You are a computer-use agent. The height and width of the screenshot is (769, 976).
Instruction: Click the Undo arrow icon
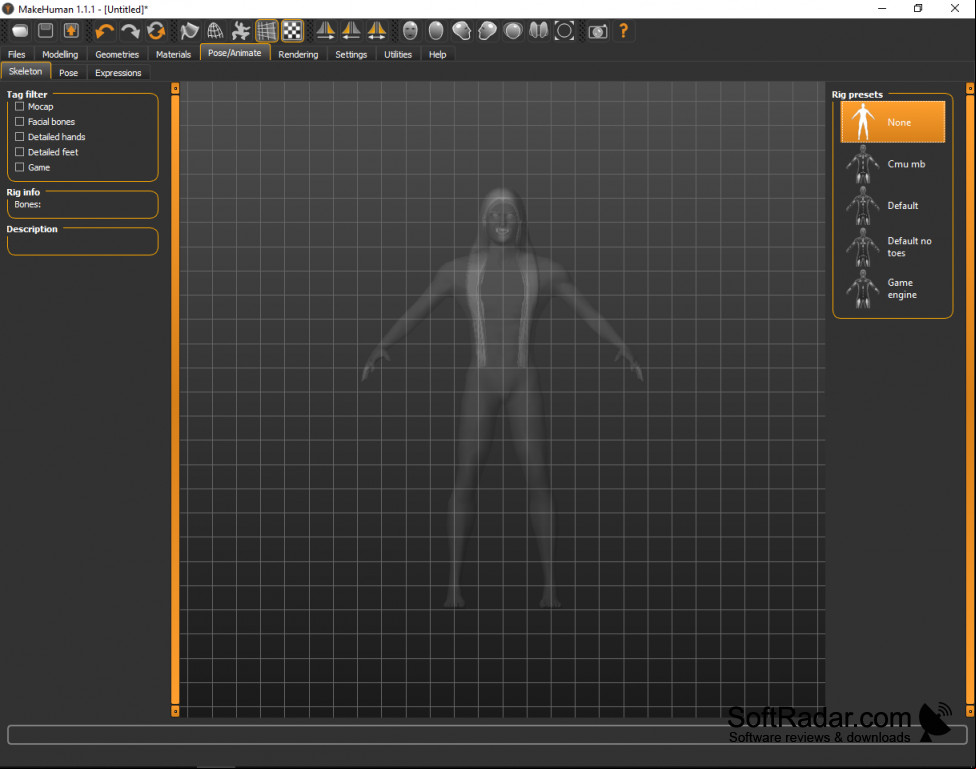click(x=105, y=31)
